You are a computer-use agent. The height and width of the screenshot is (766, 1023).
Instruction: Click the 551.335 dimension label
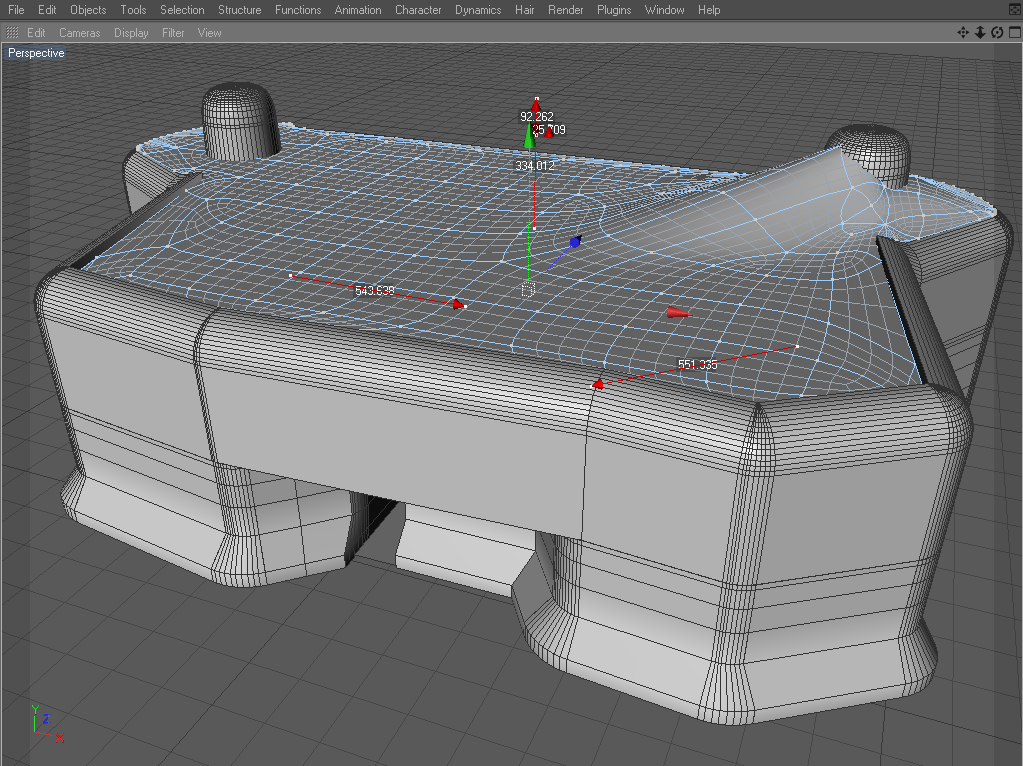pyautogui.click(x=697, y=365)
